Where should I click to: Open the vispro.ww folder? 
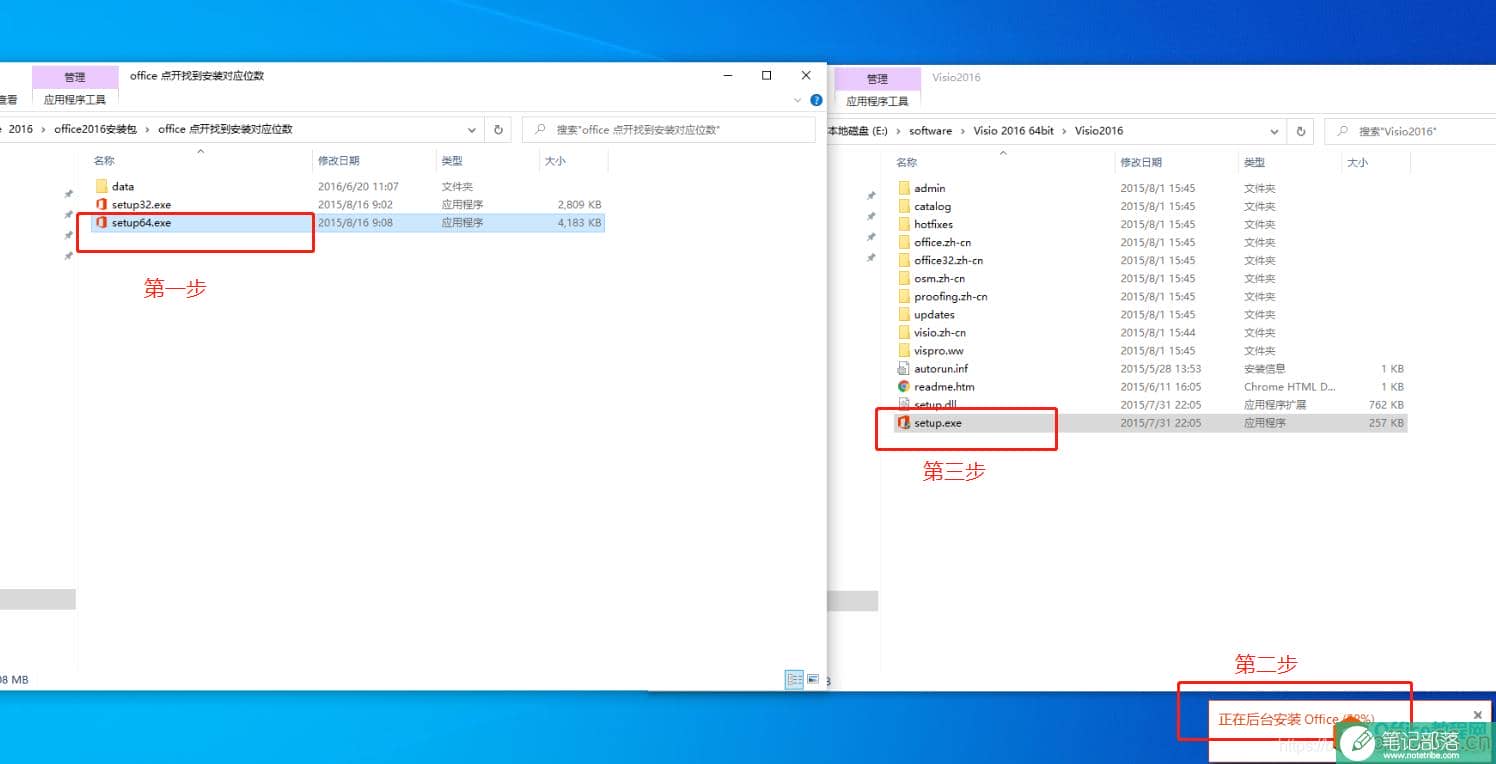tap(931, 351)
